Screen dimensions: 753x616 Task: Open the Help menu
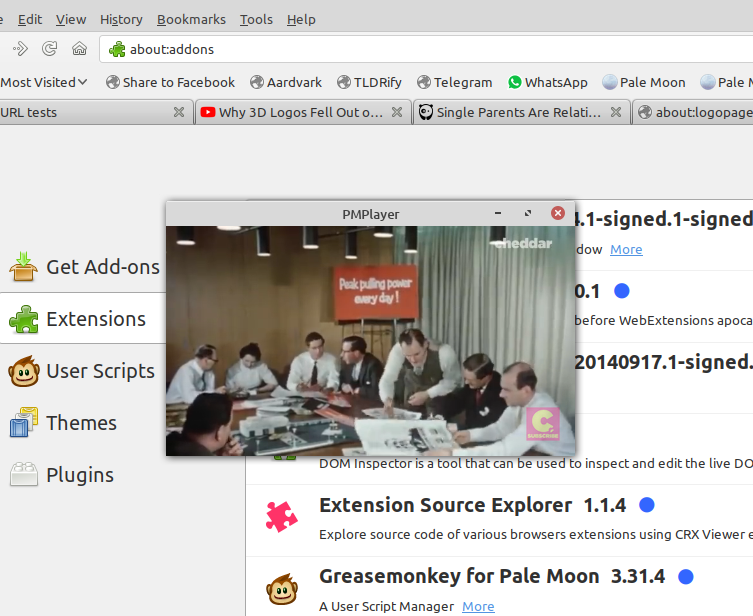(x=301, y=20)
